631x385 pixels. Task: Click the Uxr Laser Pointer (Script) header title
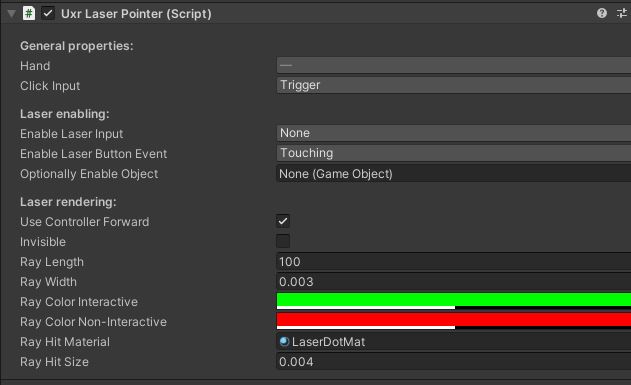coord(136,14)
